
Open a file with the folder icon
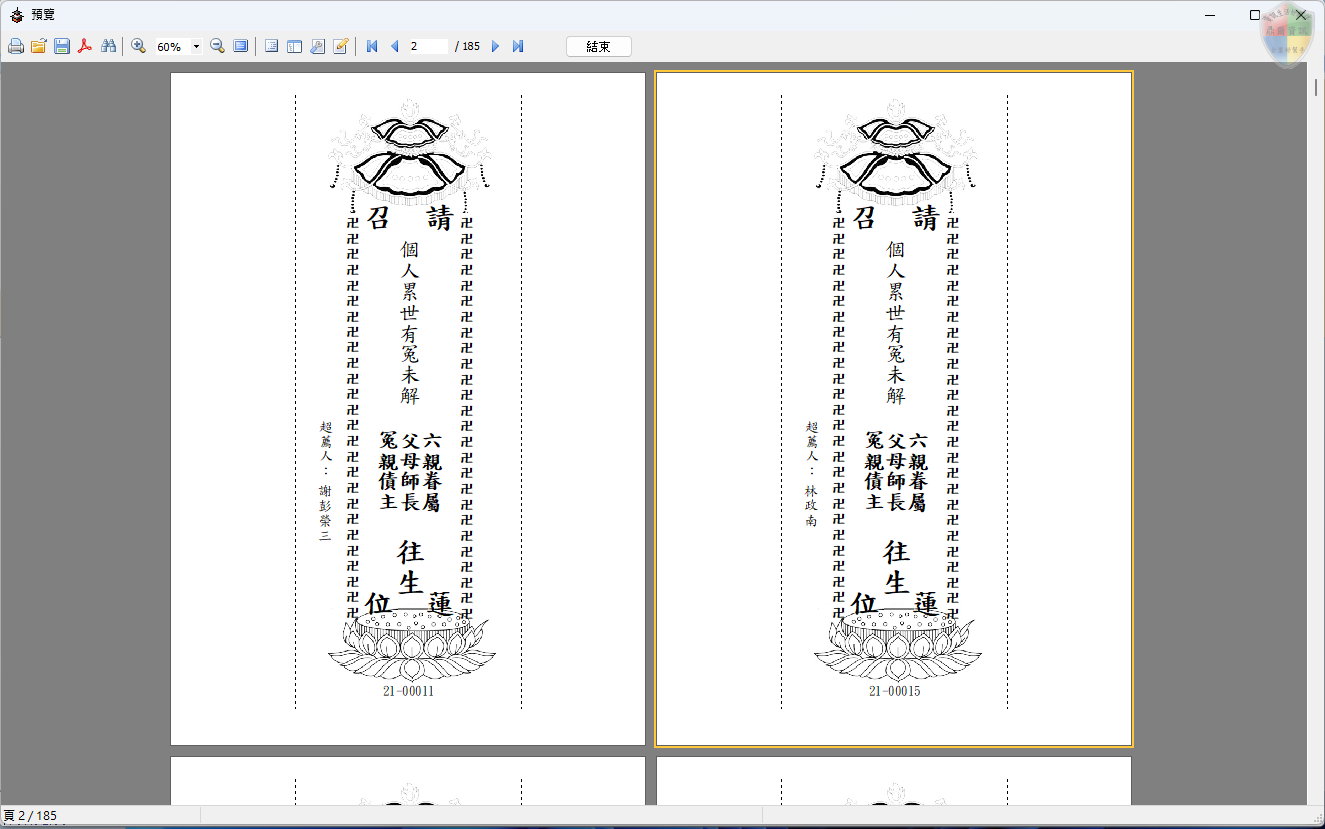39,47
